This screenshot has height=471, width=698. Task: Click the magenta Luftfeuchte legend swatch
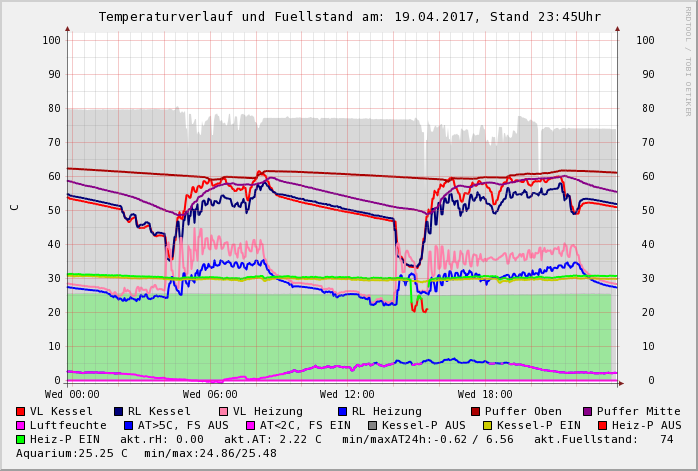point(20,425)
